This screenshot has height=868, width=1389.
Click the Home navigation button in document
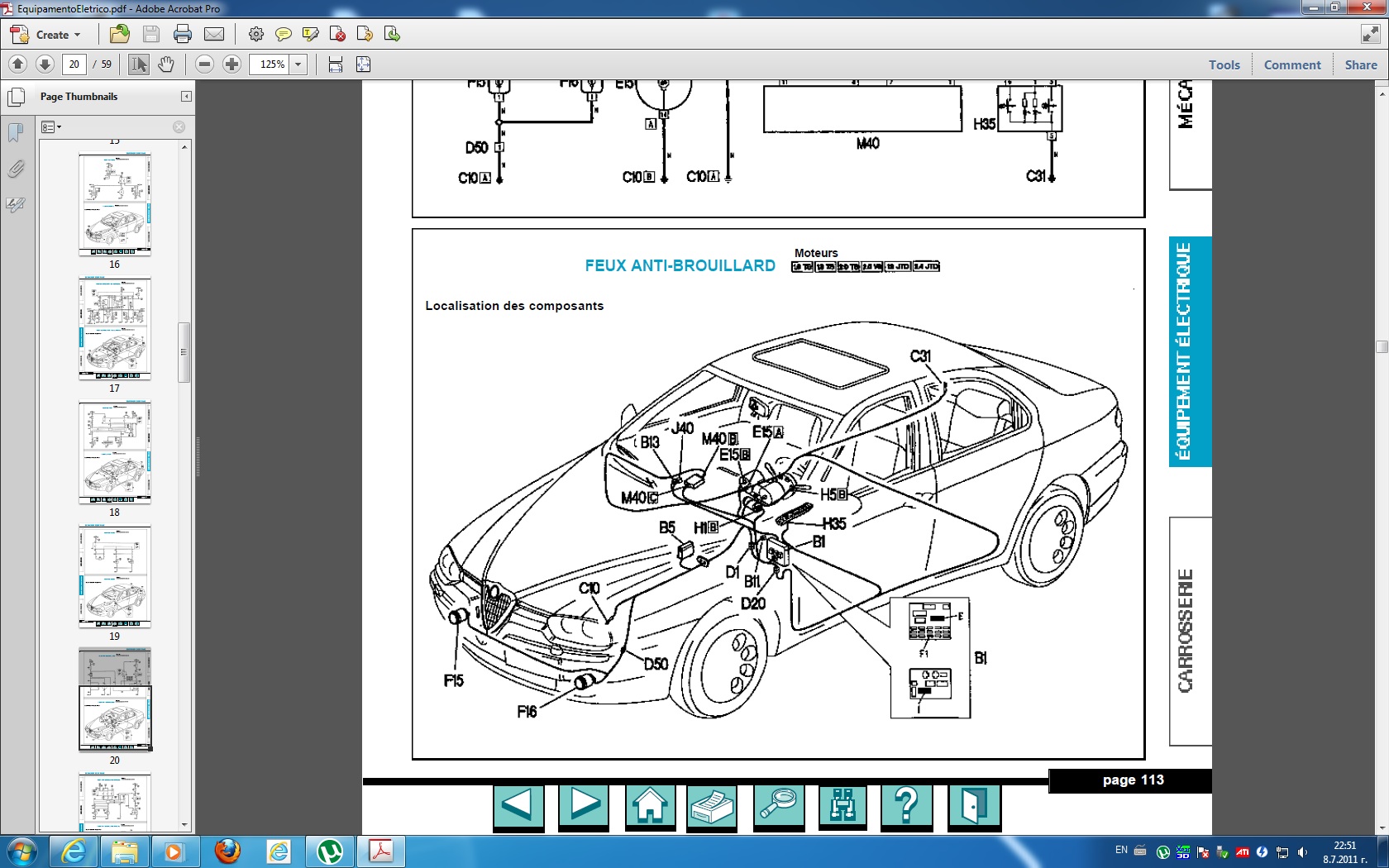650,805
